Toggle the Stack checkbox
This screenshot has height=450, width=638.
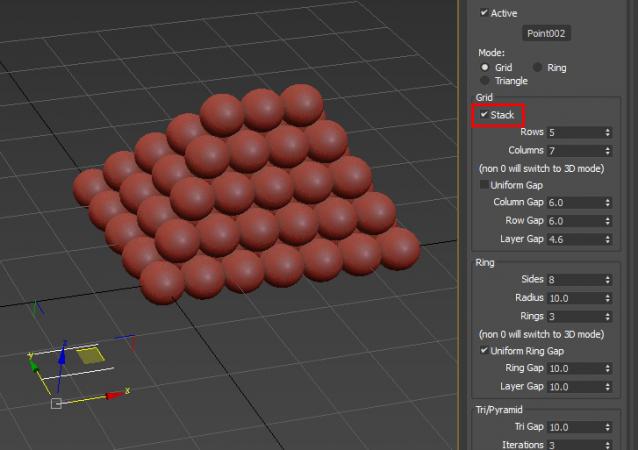click(484, 114)
